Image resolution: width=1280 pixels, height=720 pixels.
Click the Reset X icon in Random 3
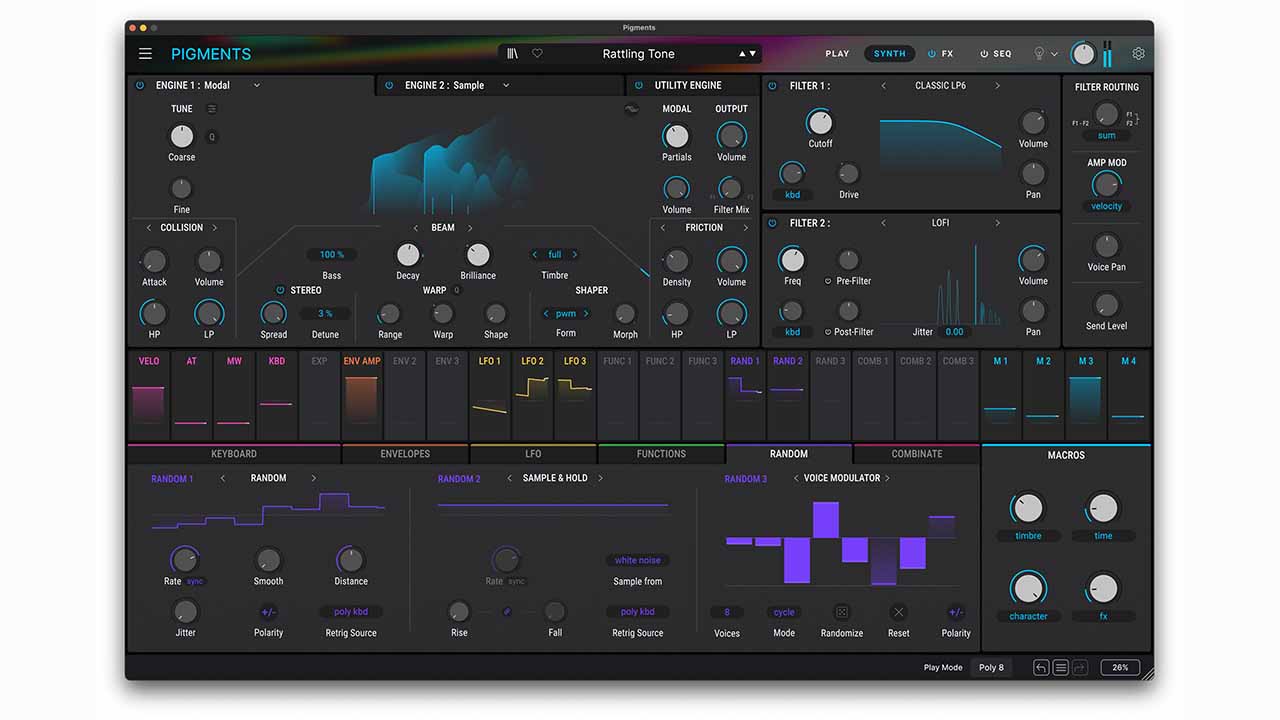(898, 612)
